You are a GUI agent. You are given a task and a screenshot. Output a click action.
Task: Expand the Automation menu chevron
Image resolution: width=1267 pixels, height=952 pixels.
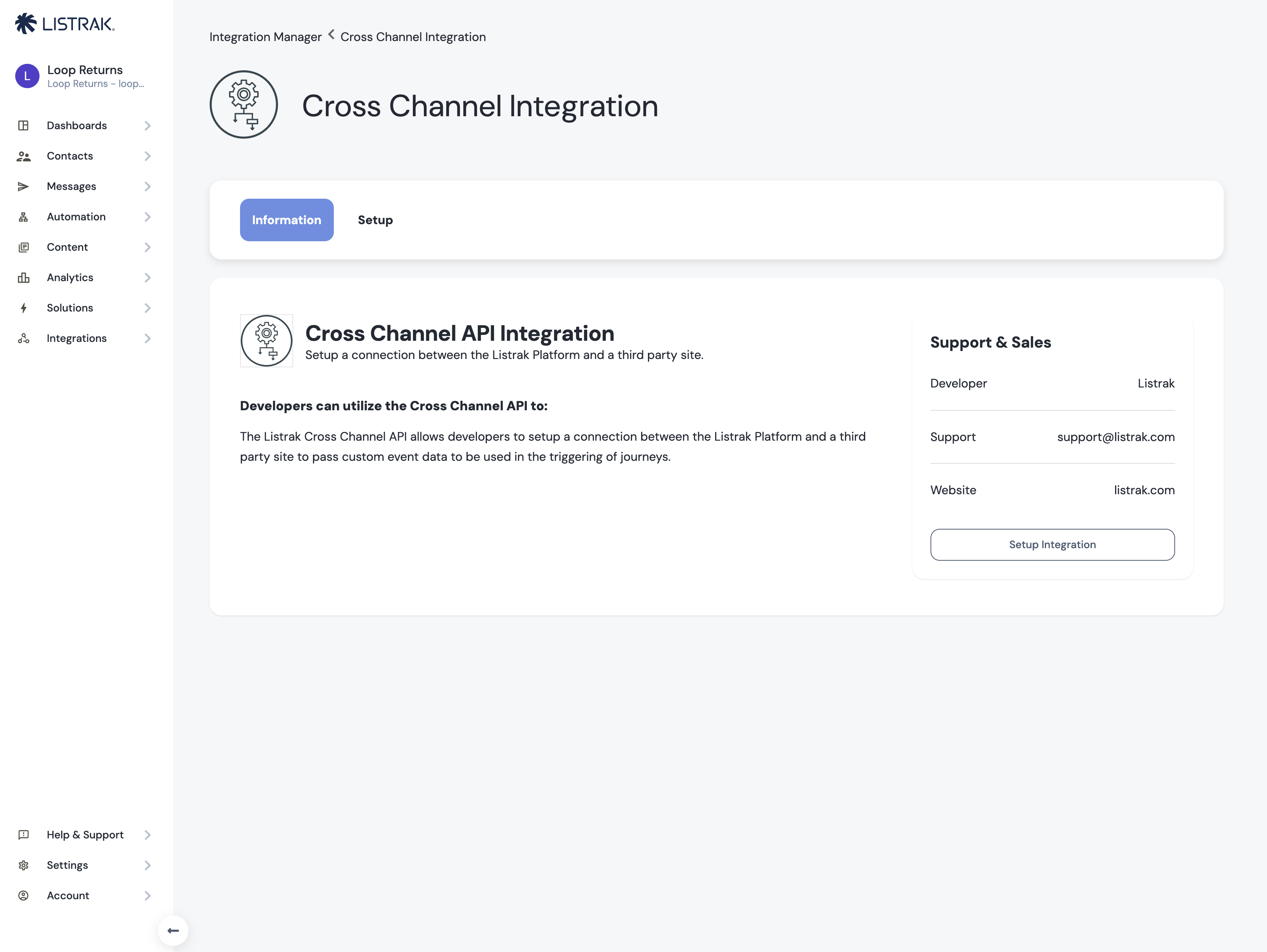pyautogui.click(x=148, y=217)
